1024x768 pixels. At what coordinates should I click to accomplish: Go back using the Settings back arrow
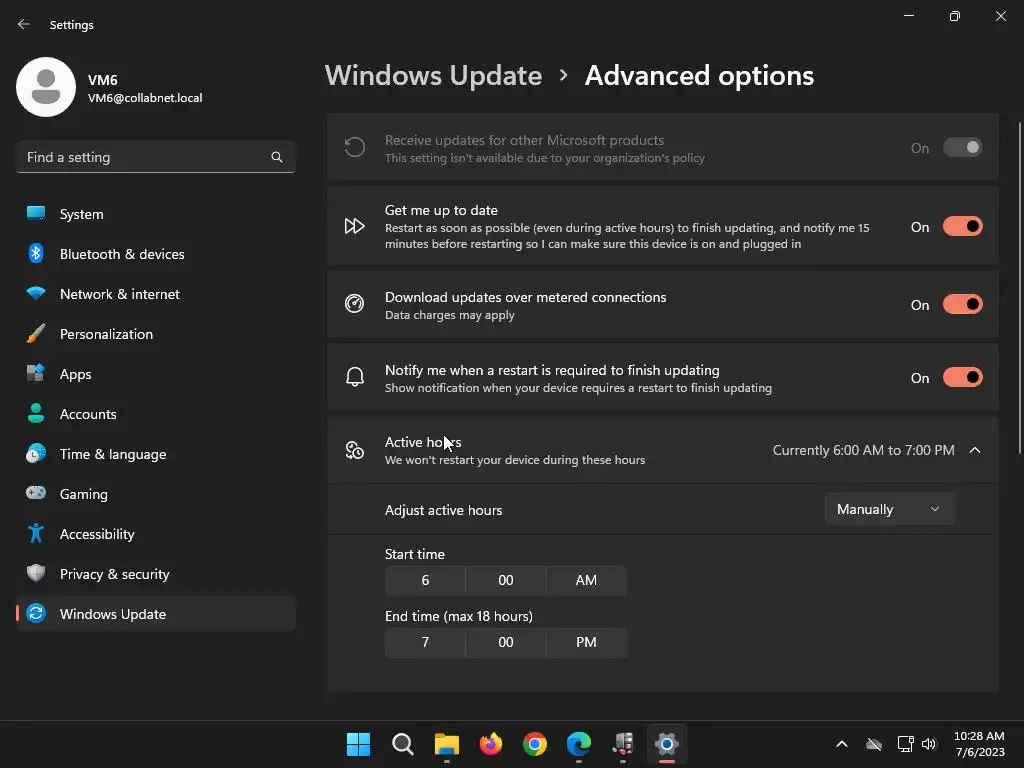coord(24,24)
